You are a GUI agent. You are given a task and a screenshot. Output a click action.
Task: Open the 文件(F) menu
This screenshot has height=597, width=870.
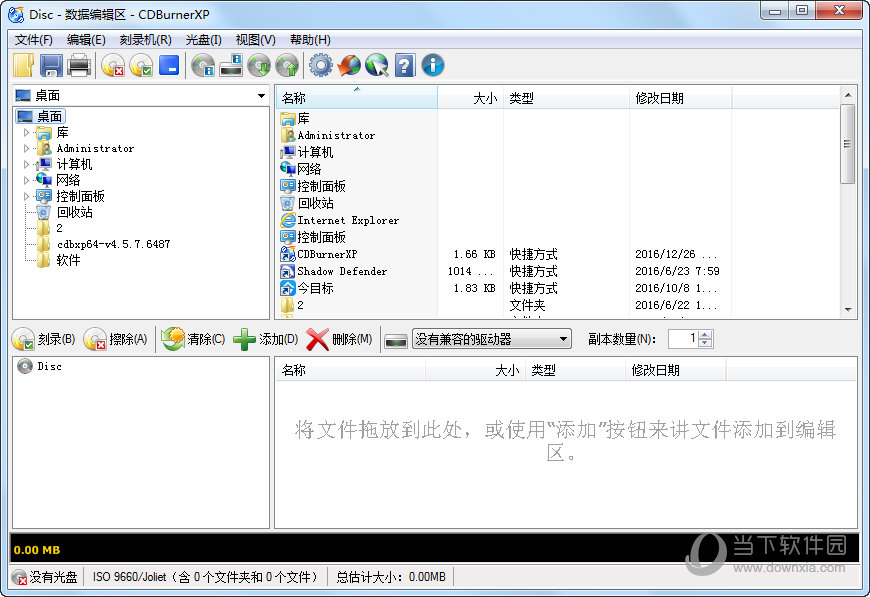coord(33,40)
